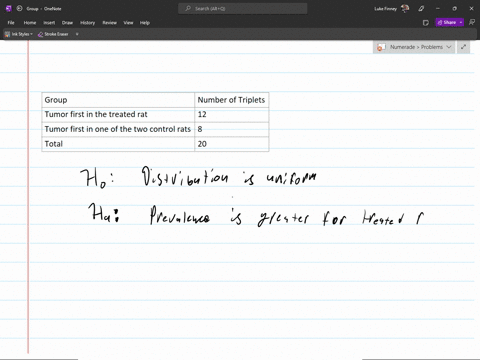Expand the Share button dropdown arrow
Viewport: 480px width, 360px height.
coord(461,22)
